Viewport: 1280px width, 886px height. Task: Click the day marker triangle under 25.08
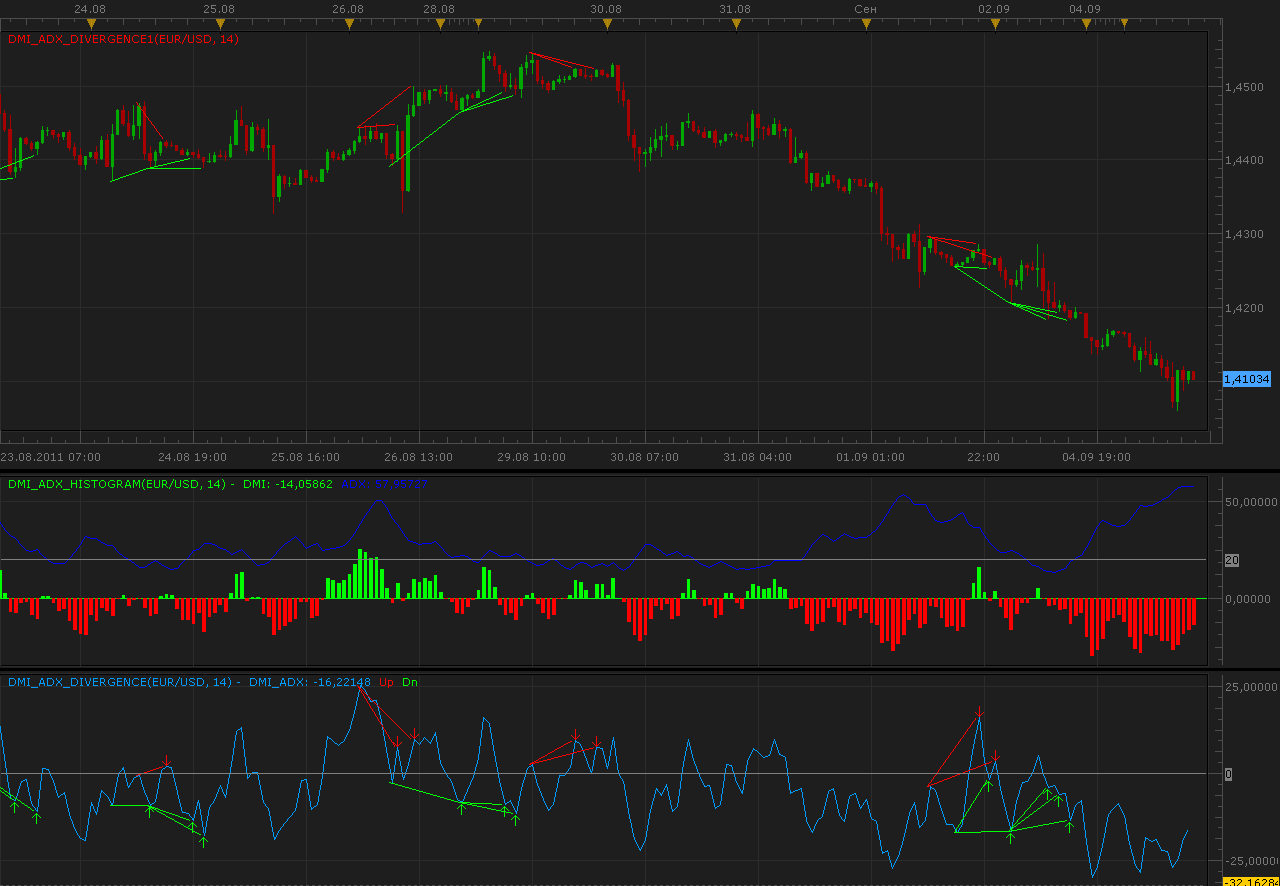click(x=220, y=23)
